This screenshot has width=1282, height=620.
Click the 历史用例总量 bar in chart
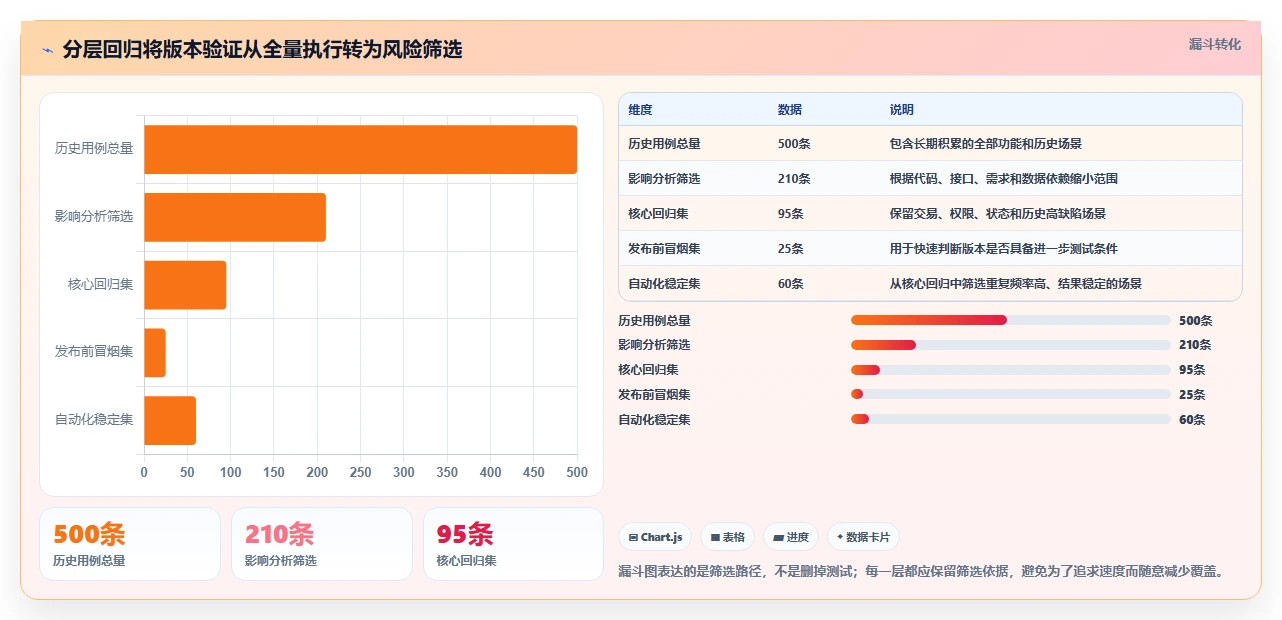pyautogui.click(x=360, y=149)
